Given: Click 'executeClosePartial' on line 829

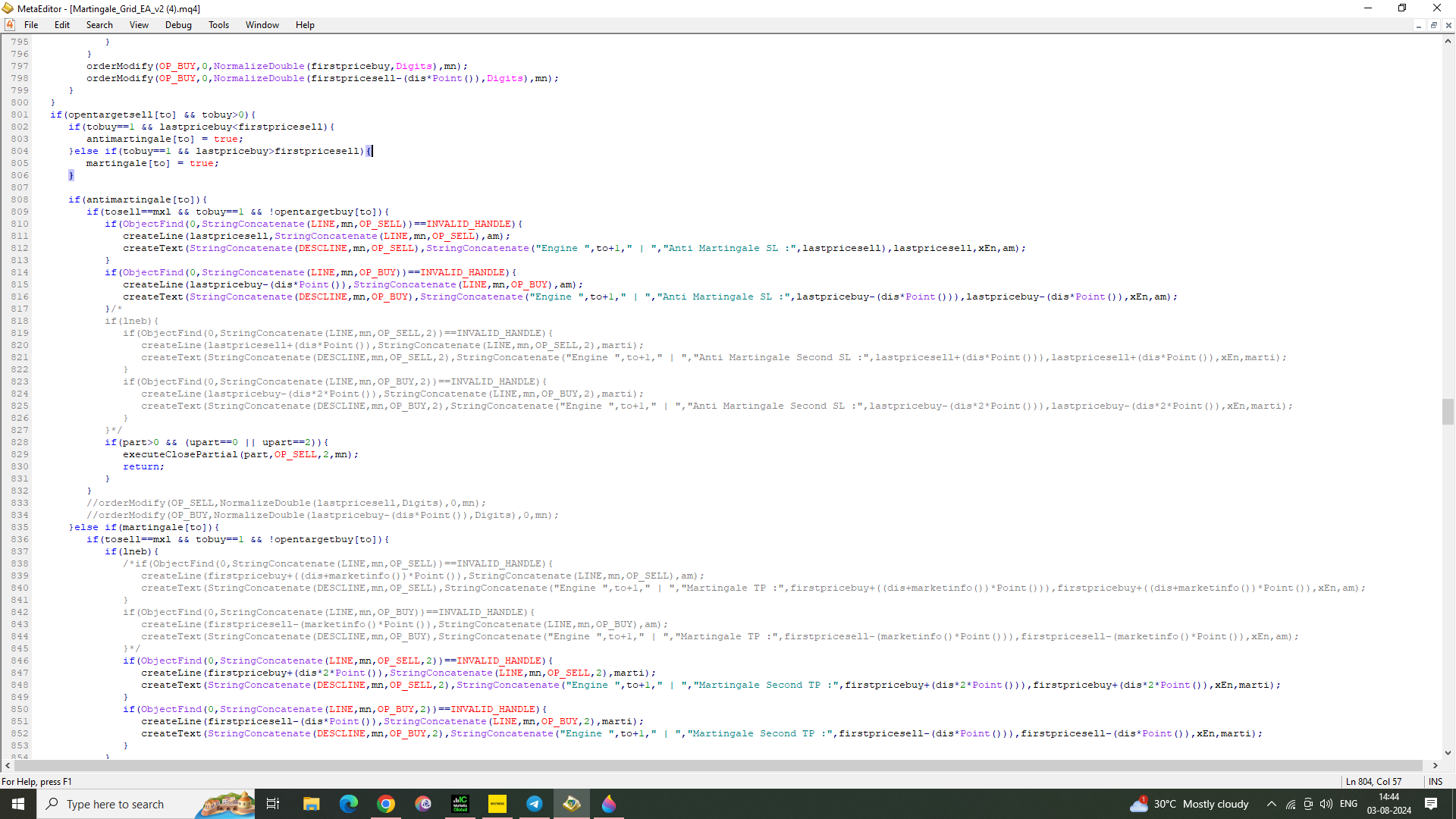Looking at the screenshot, I should [x=180, y=454].
